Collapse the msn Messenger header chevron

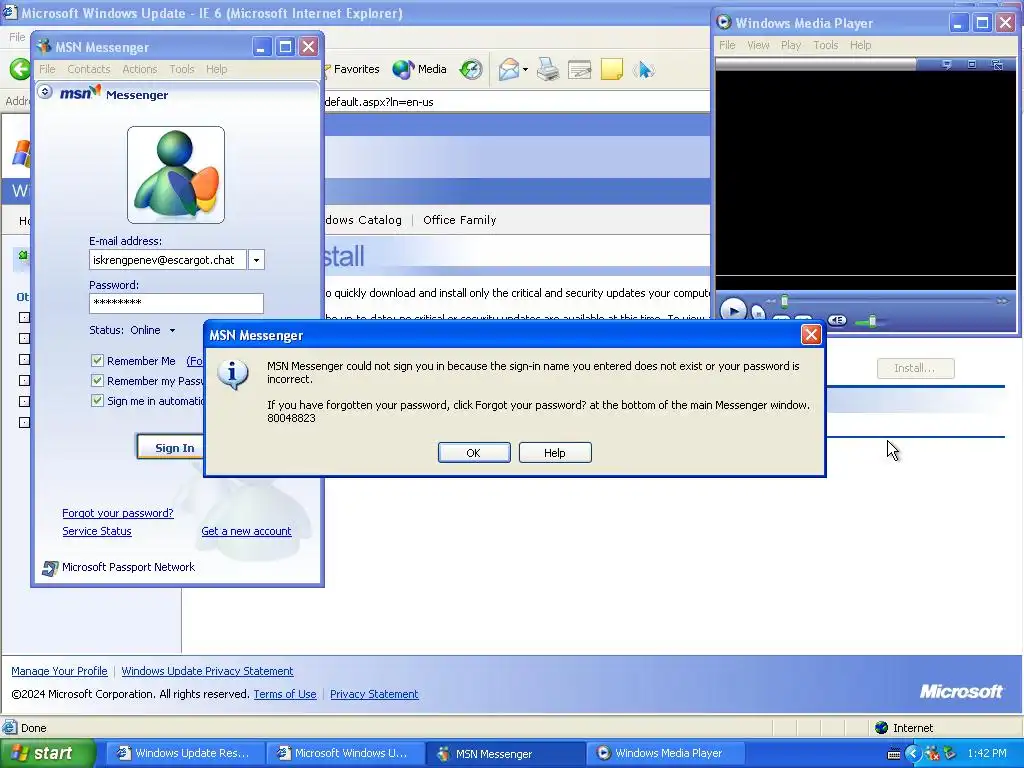pyautogui.click(x=44, y=92)
